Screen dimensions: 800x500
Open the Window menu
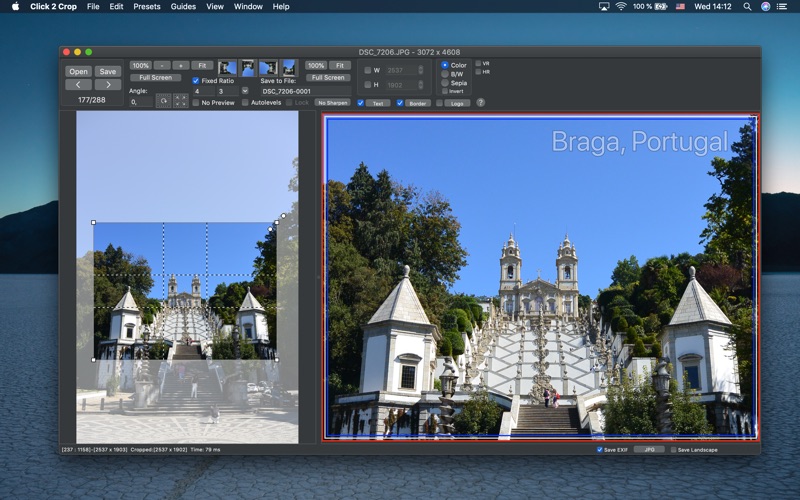click(x=248, y=7)
